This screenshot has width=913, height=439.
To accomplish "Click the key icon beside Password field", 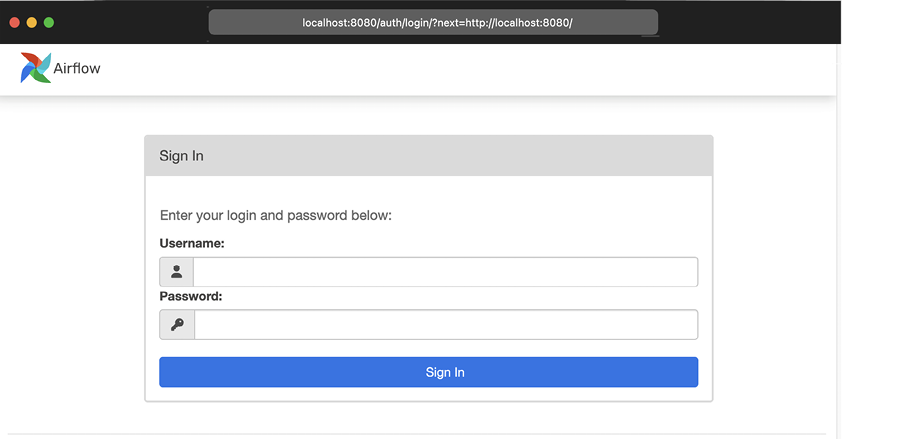I will (x=177, y=325).
